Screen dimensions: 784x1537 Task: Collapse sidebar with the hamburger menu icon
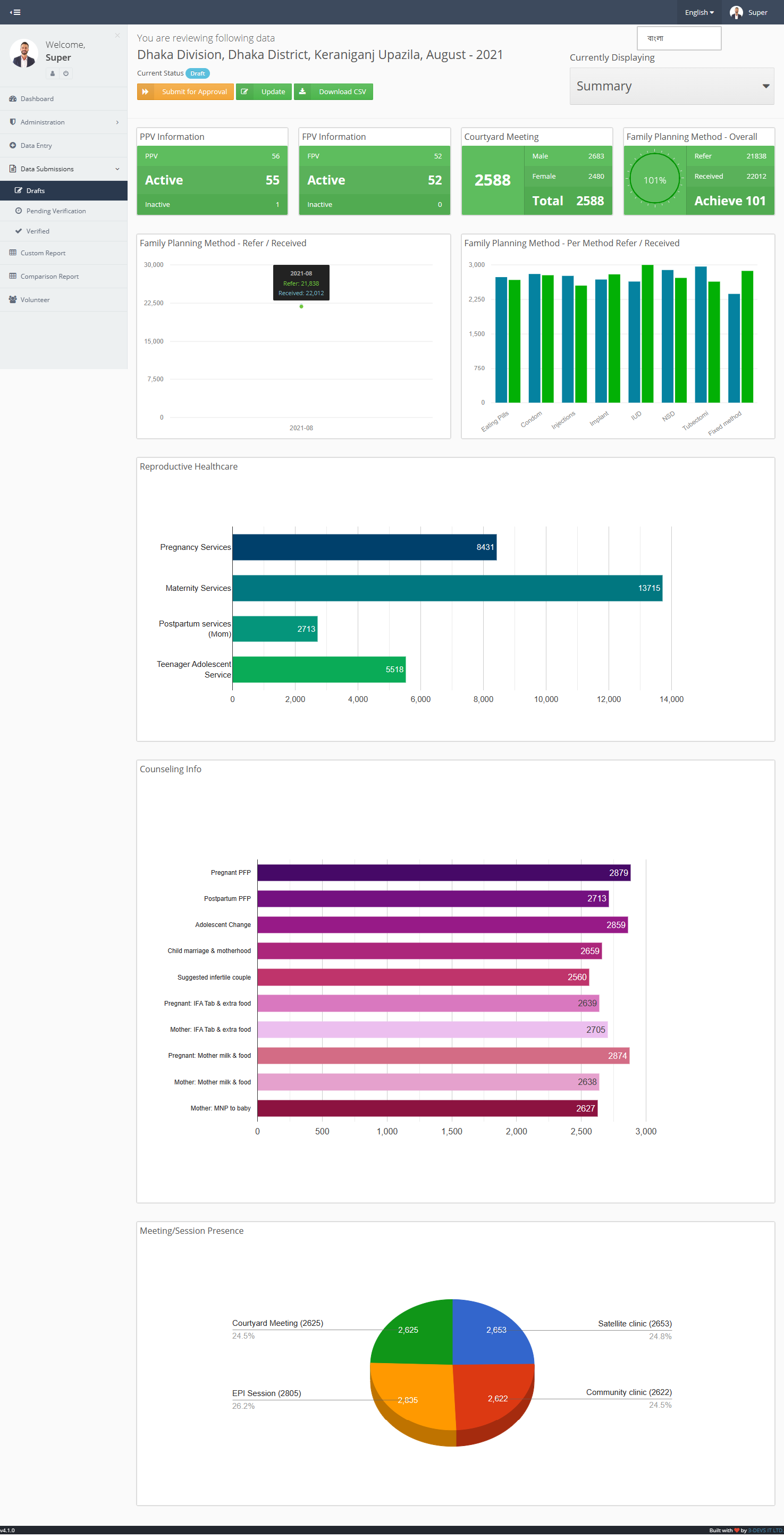(x=15, y=12)
